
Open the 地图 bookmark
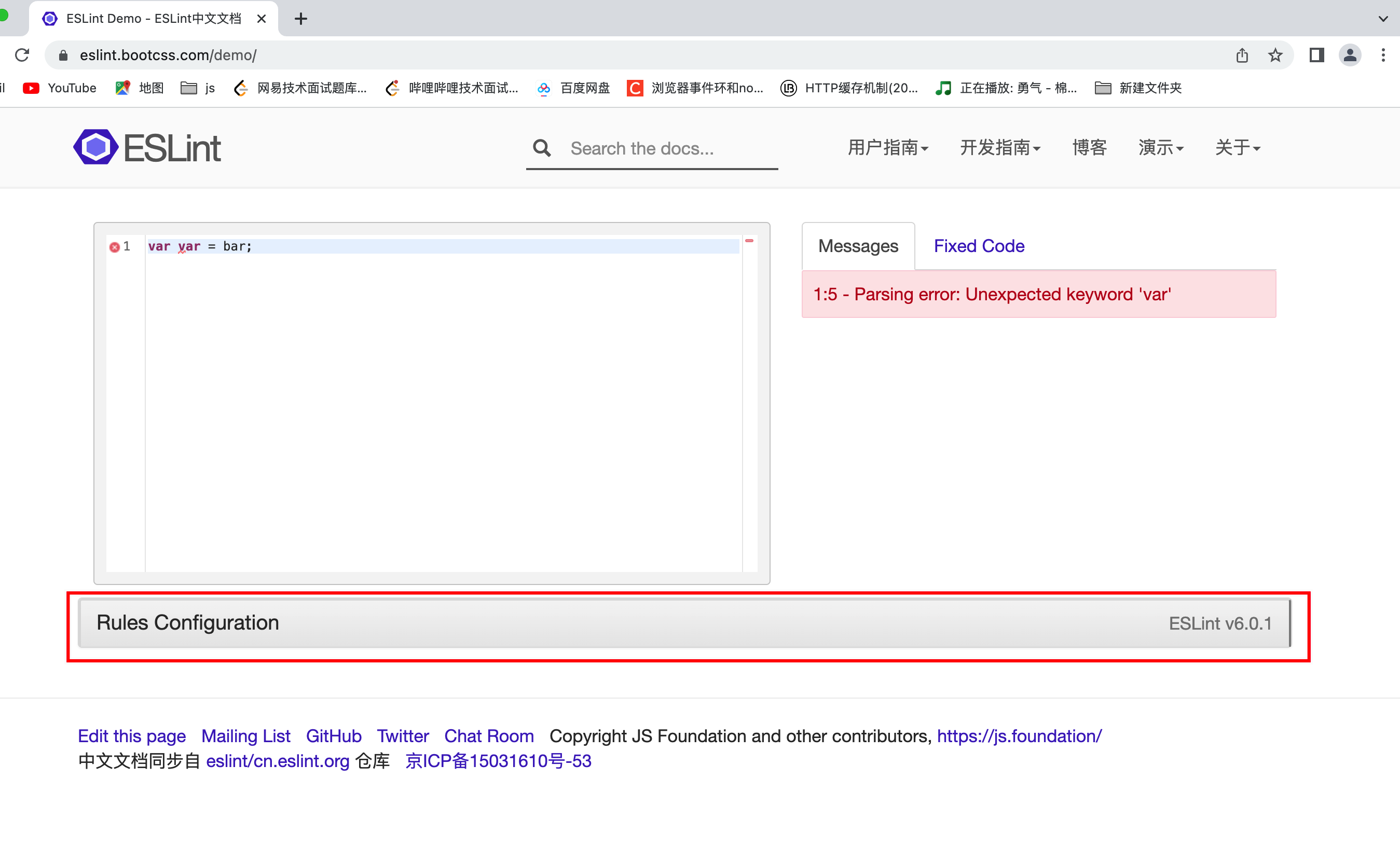[139, 88]
